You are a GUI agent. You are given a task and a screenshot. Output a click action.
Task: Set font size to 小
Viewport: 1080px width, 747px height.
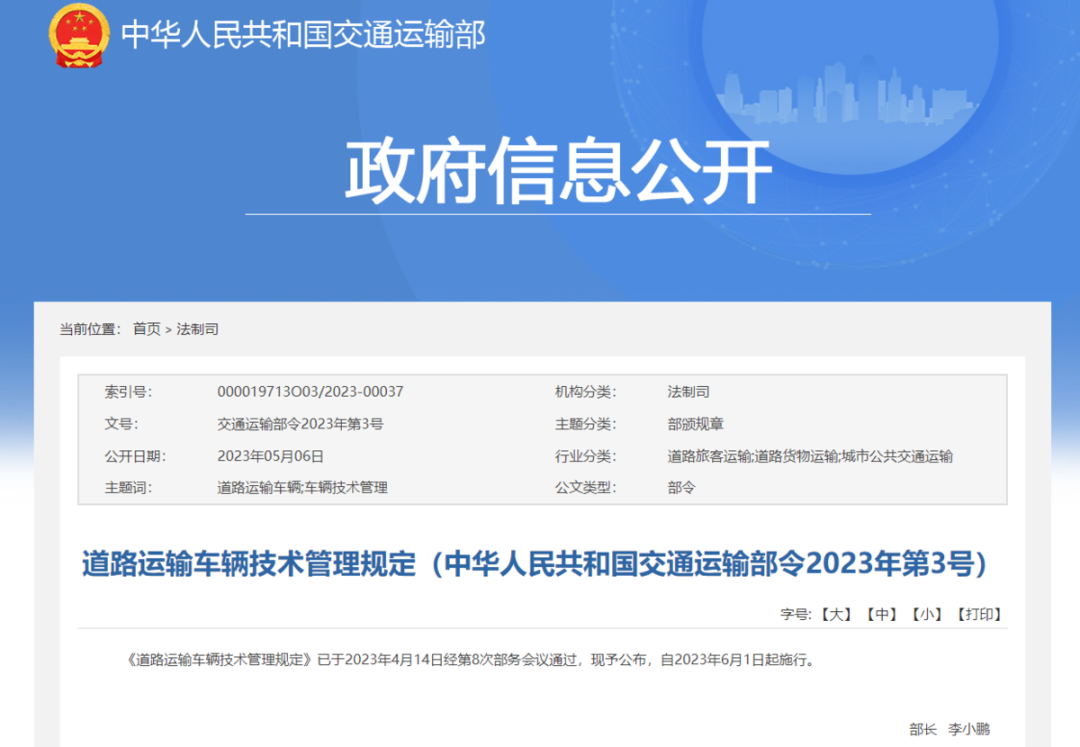point(926,614)
